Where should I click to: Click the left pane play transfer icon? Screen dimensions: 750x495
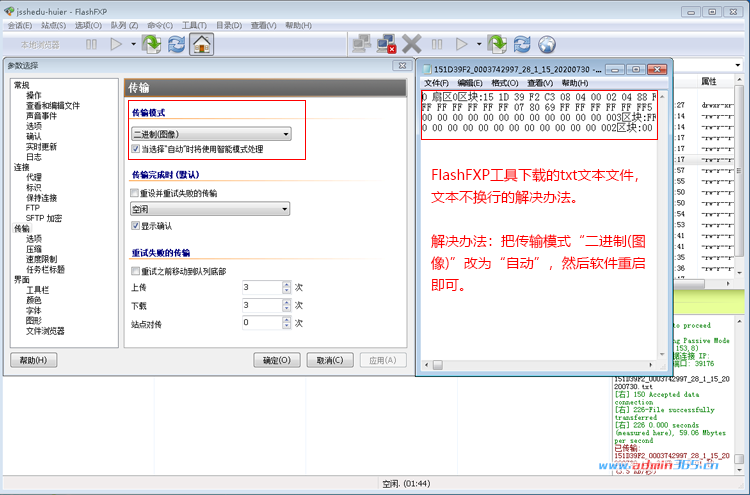[116, 44]
